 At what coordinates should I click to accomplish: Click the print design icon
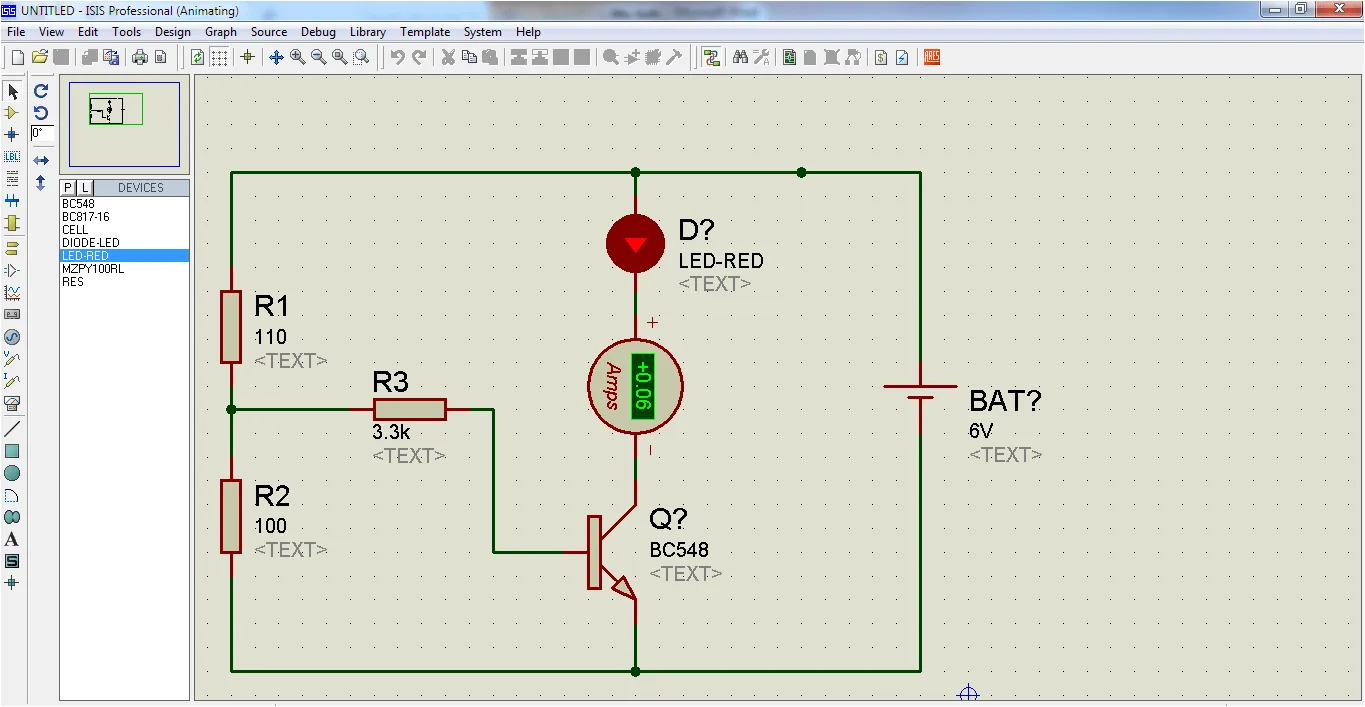[x=140, y=57]
